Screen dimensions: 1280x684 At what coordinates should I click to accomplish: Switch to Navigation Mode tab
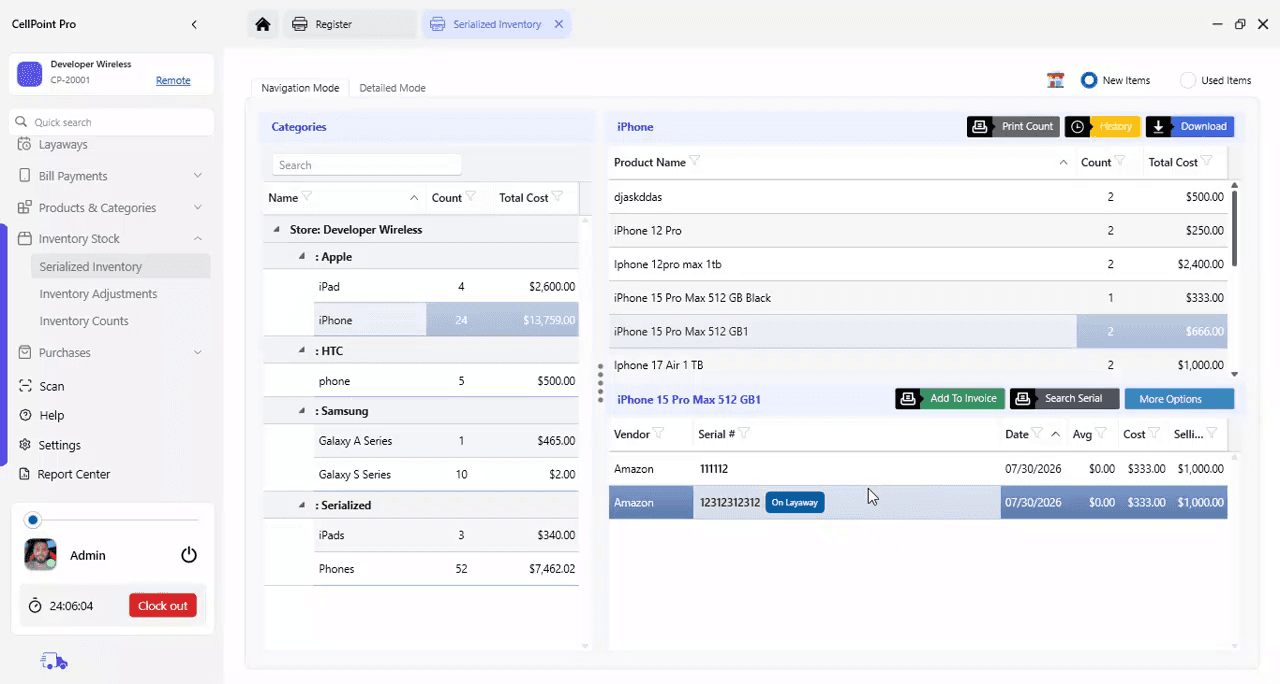click(300, 88)
